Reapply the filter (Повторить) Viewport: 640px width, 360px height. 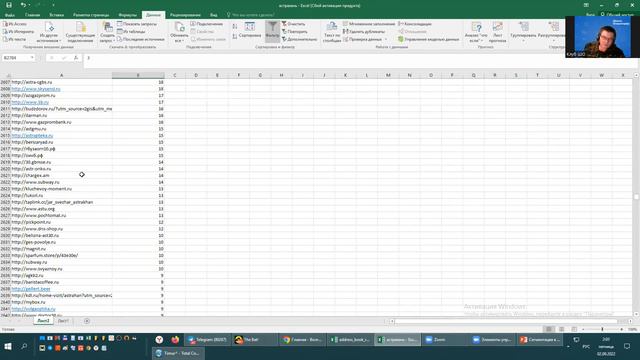[x=295, y=31]
